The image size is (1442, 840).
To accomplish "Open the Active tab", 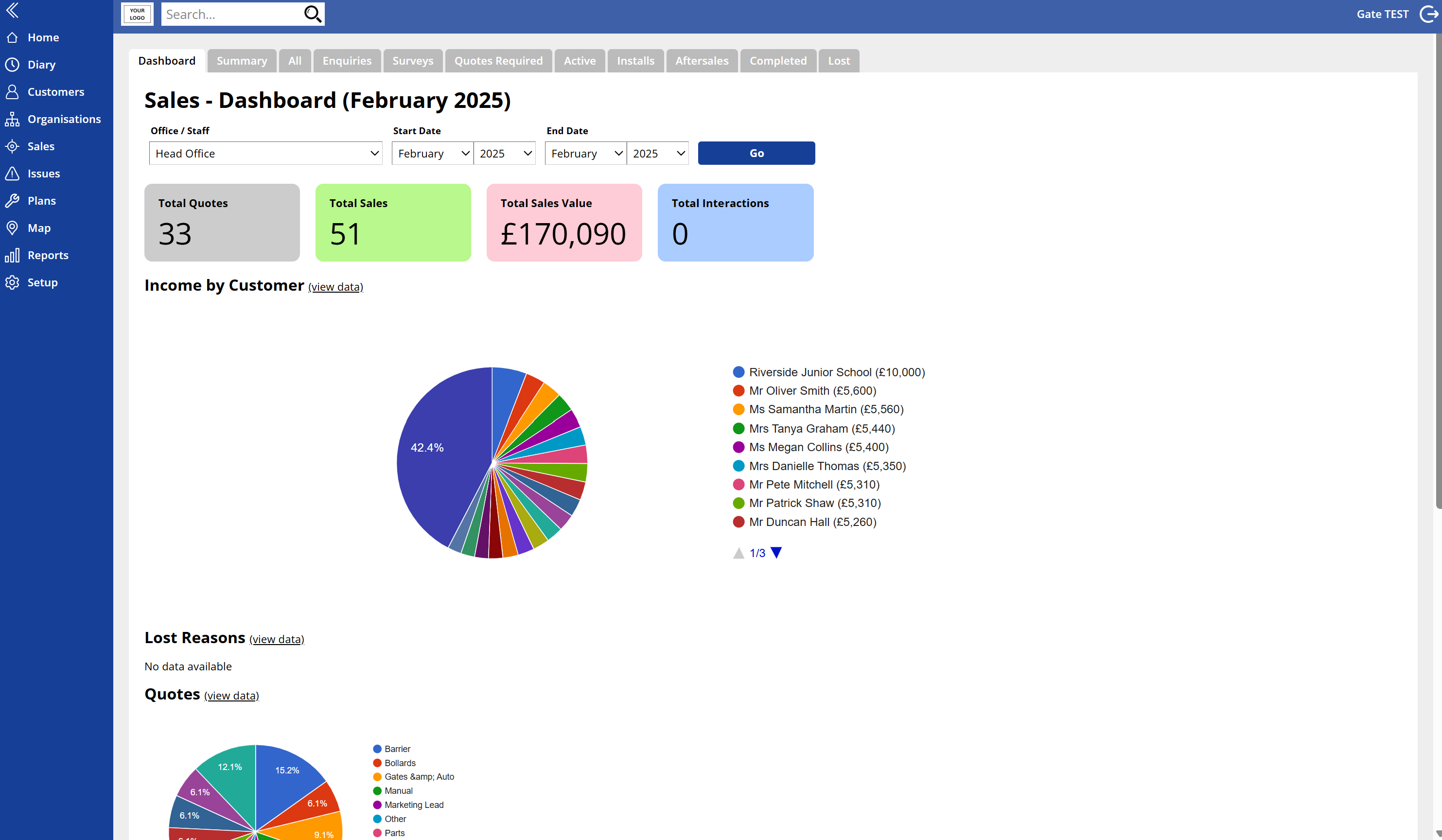I will pyautogui.click(x=580, y=61).
